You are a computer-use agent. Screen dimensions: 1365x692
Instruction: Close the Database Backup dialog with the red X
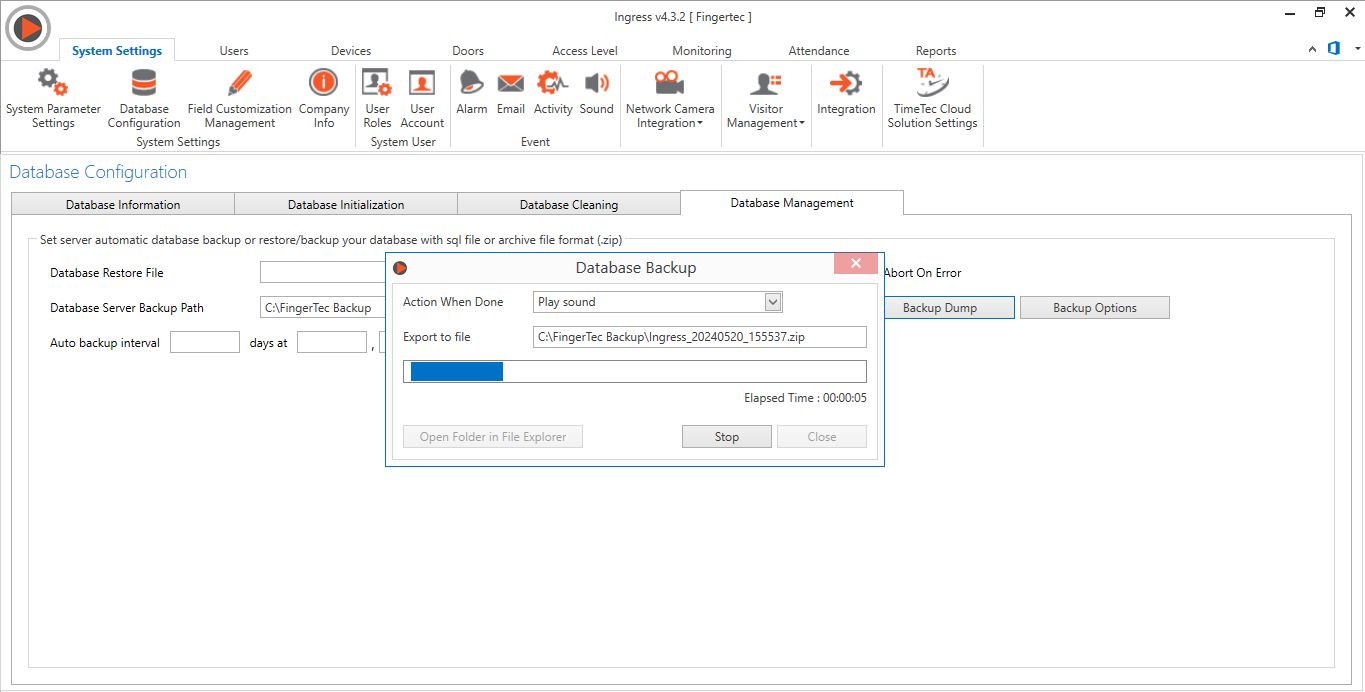(x=856, y=264)
